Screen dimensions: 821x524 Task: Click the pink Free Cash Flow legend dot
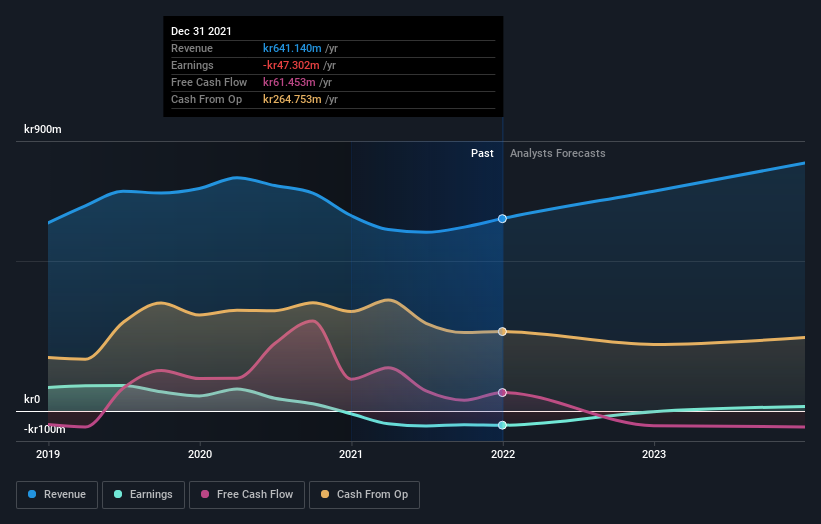205,494
